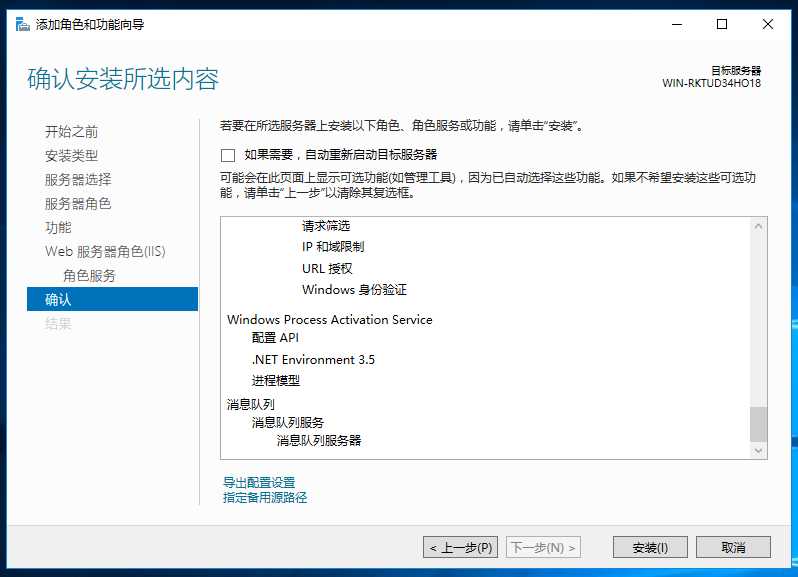Maximize the wizard window
Screen dimensions: 798x577
tap(722, 24)
